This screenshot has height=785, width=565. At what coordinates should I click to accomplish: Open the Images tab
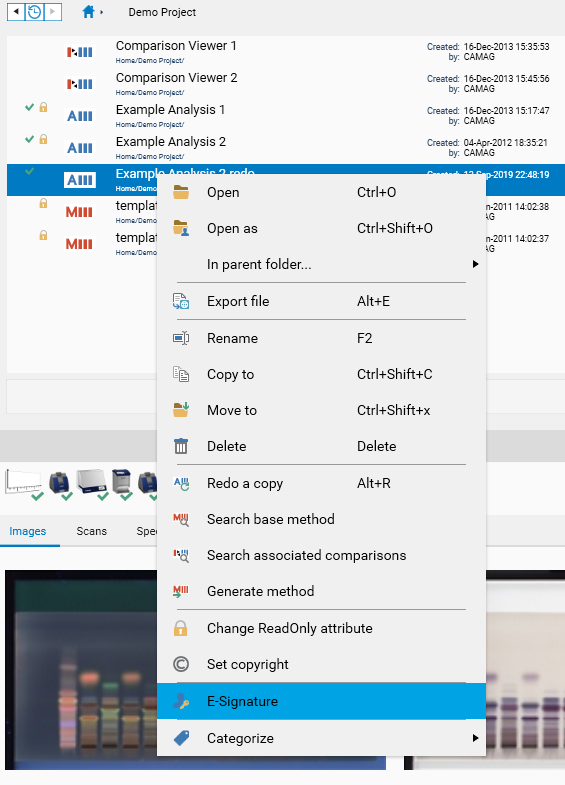coord(28,531)
